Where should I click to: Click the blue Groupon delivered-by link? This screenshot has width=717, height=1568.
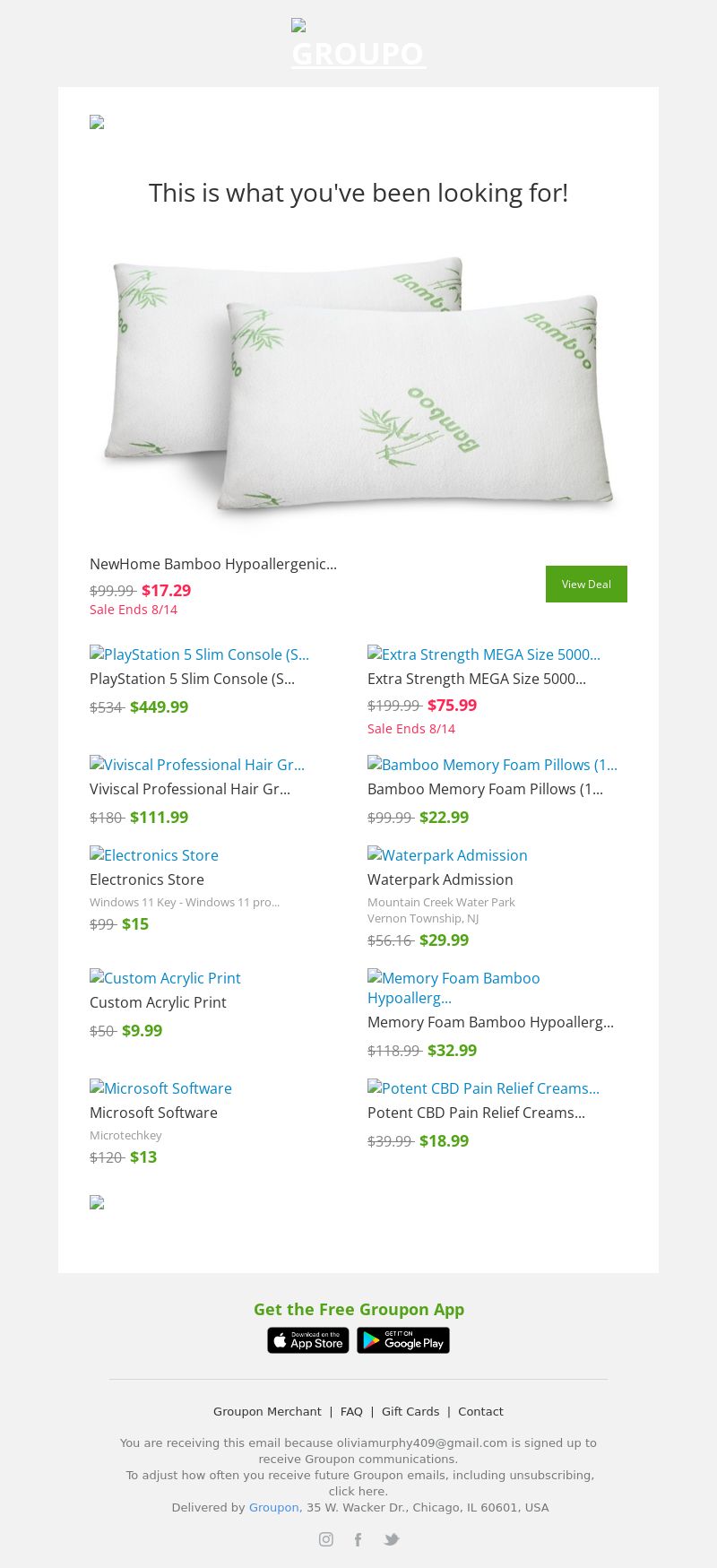(273, 1507)
